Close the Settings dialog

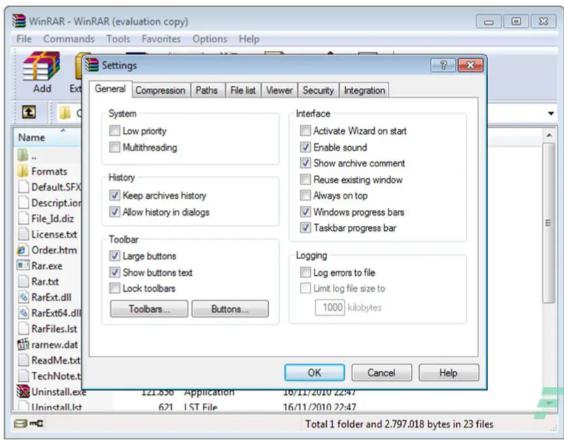(x=470, y=65)
